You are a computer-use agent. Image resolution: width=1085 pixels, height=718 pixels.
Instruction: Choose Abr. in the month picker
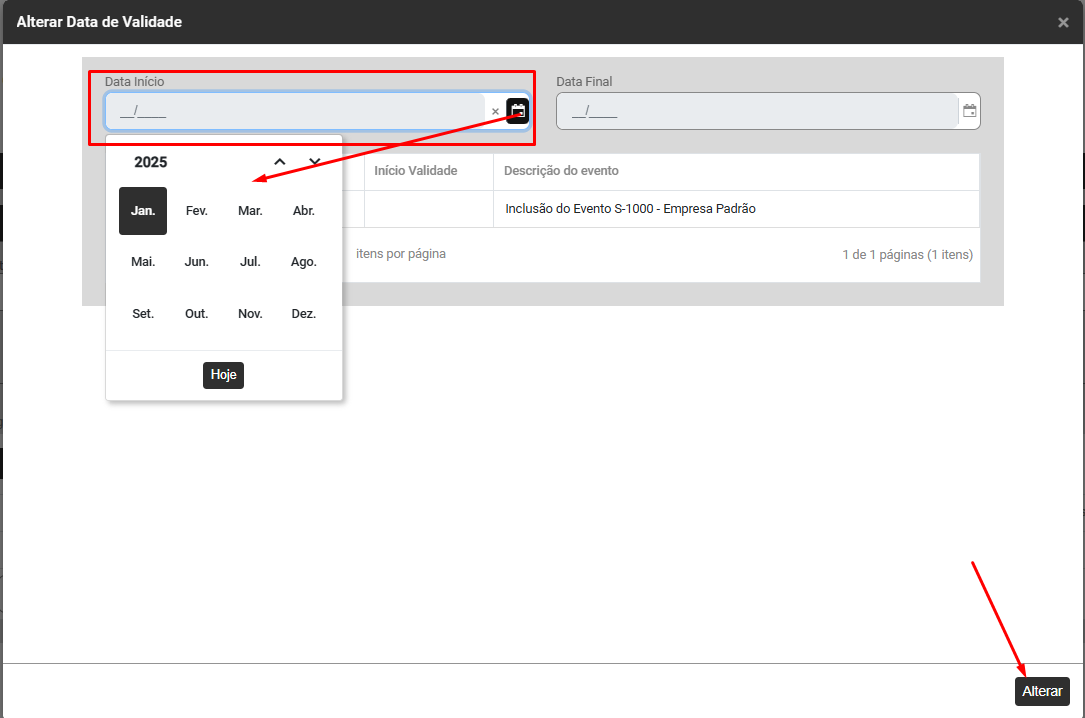[x=304, y=211]
